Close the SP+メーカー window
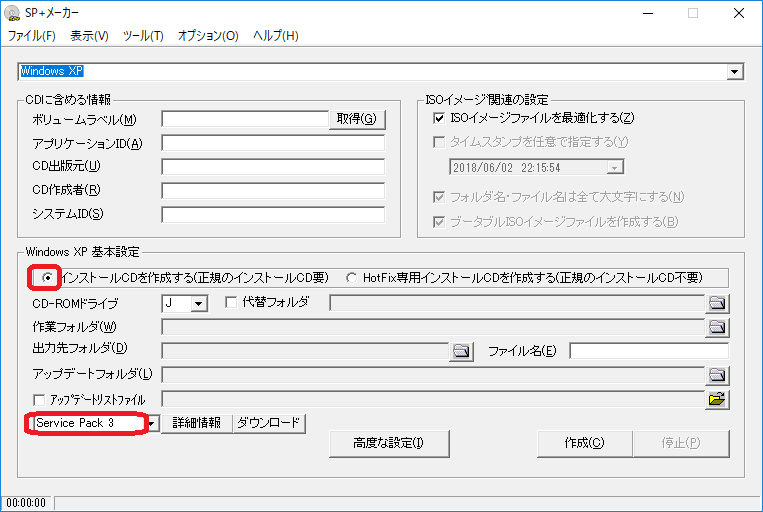Screen dimensions: 763x512 (x=739, y=13)
